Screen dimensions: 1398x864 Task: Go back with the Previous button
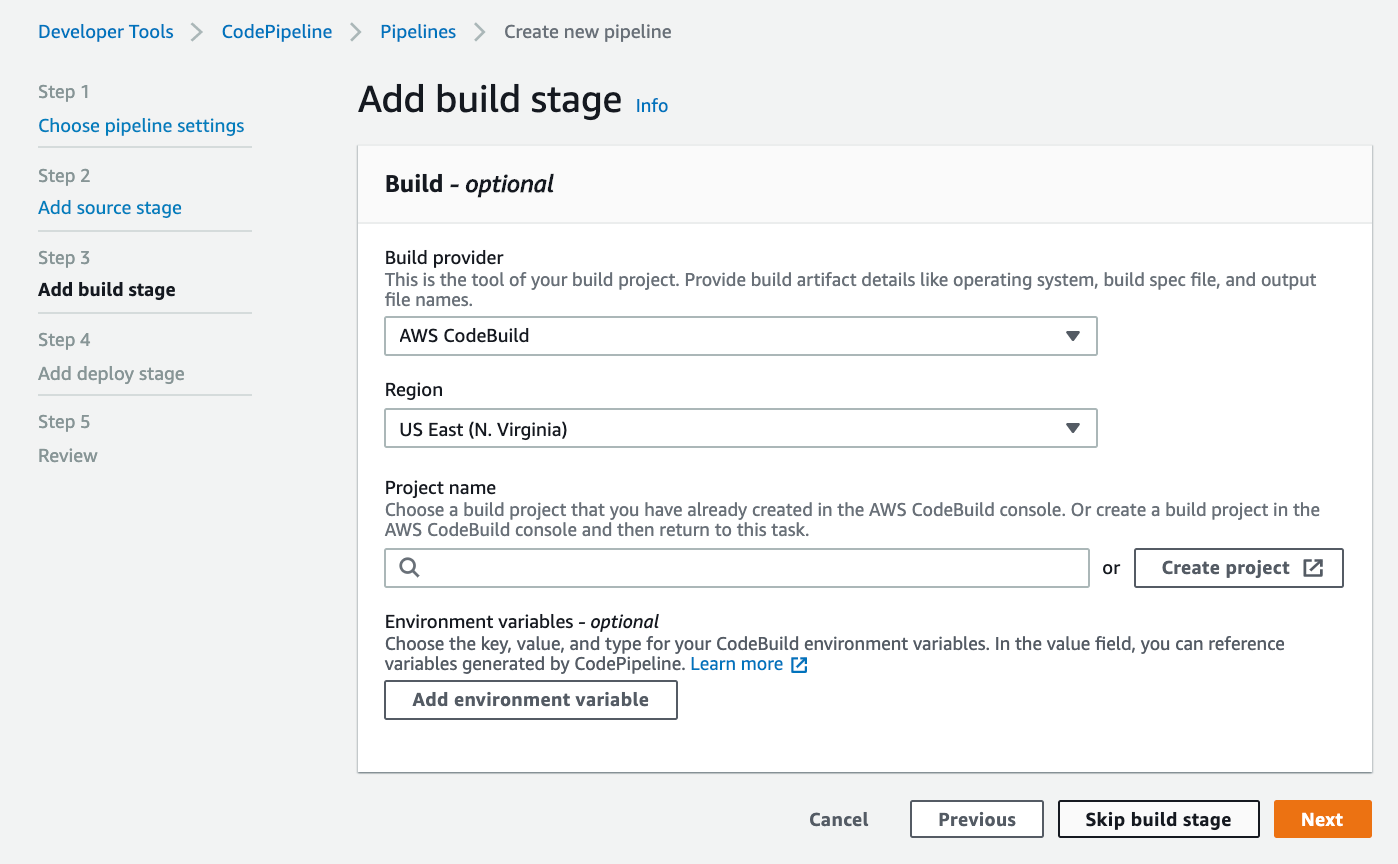(x=977, y=819)
